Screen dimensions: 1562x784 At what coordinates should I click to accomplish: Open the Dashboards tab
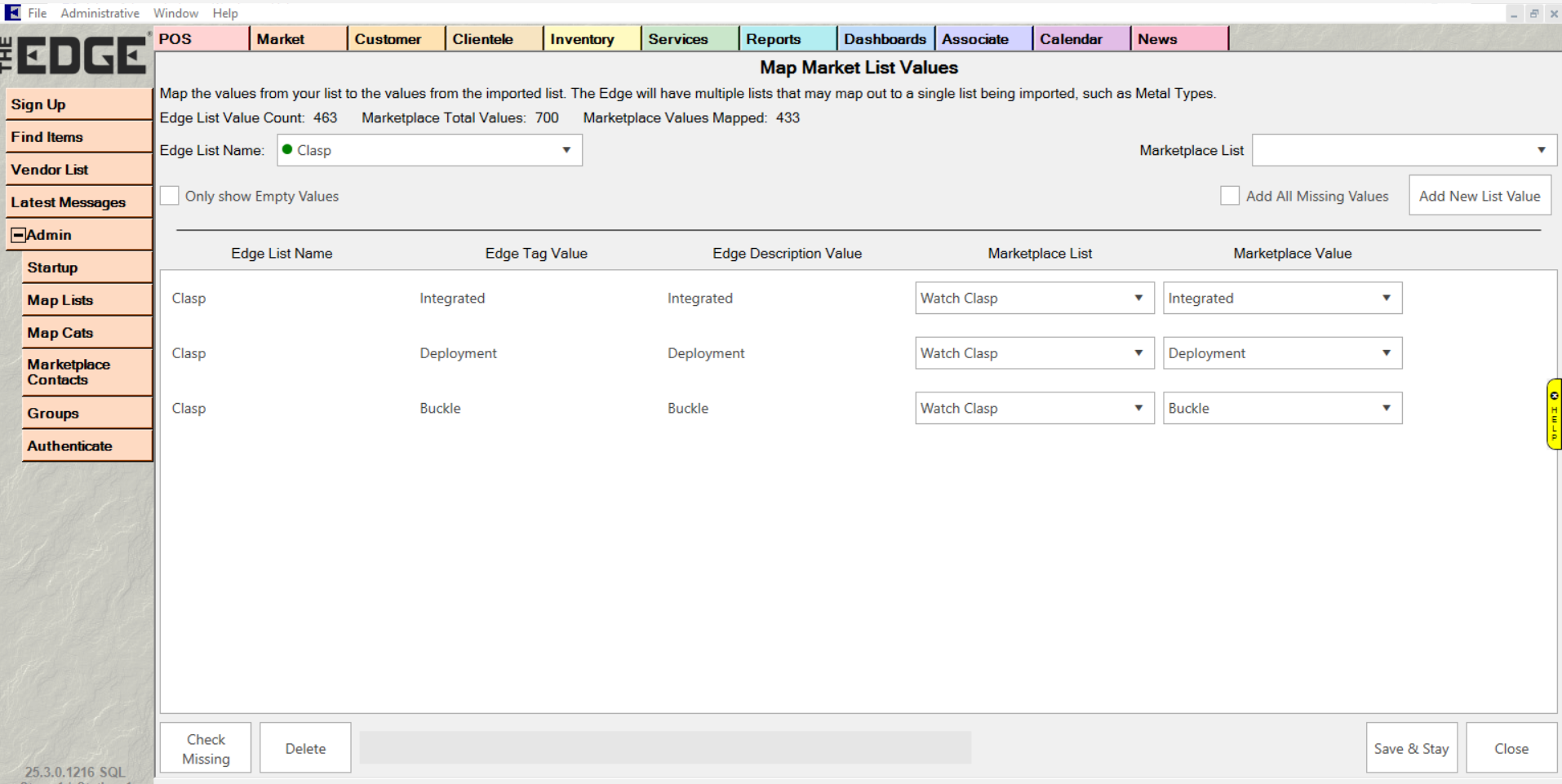point(885,39)
